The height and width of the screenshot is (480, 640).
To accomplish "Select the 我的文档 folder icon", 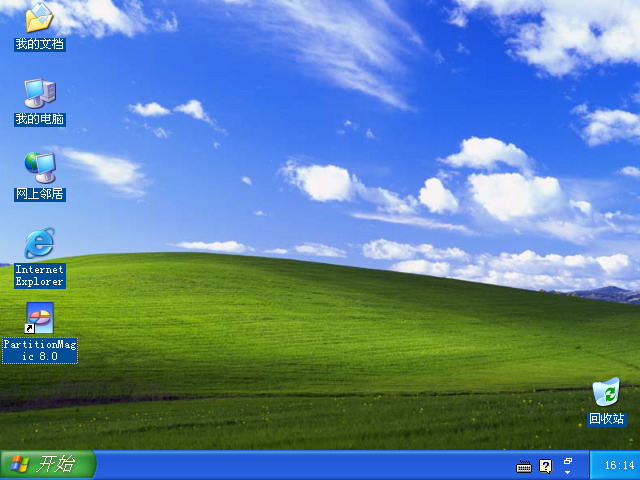I will coord(39,18).
